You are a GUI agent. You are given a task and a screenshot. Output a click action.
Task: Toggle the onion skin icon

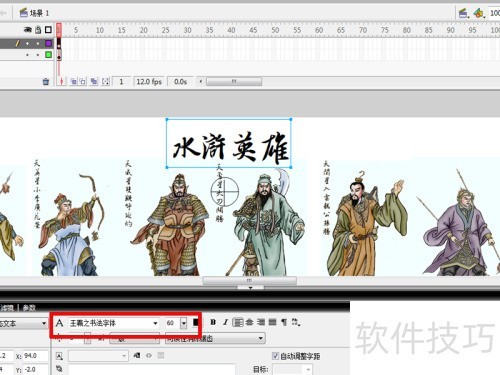[73, 82]
